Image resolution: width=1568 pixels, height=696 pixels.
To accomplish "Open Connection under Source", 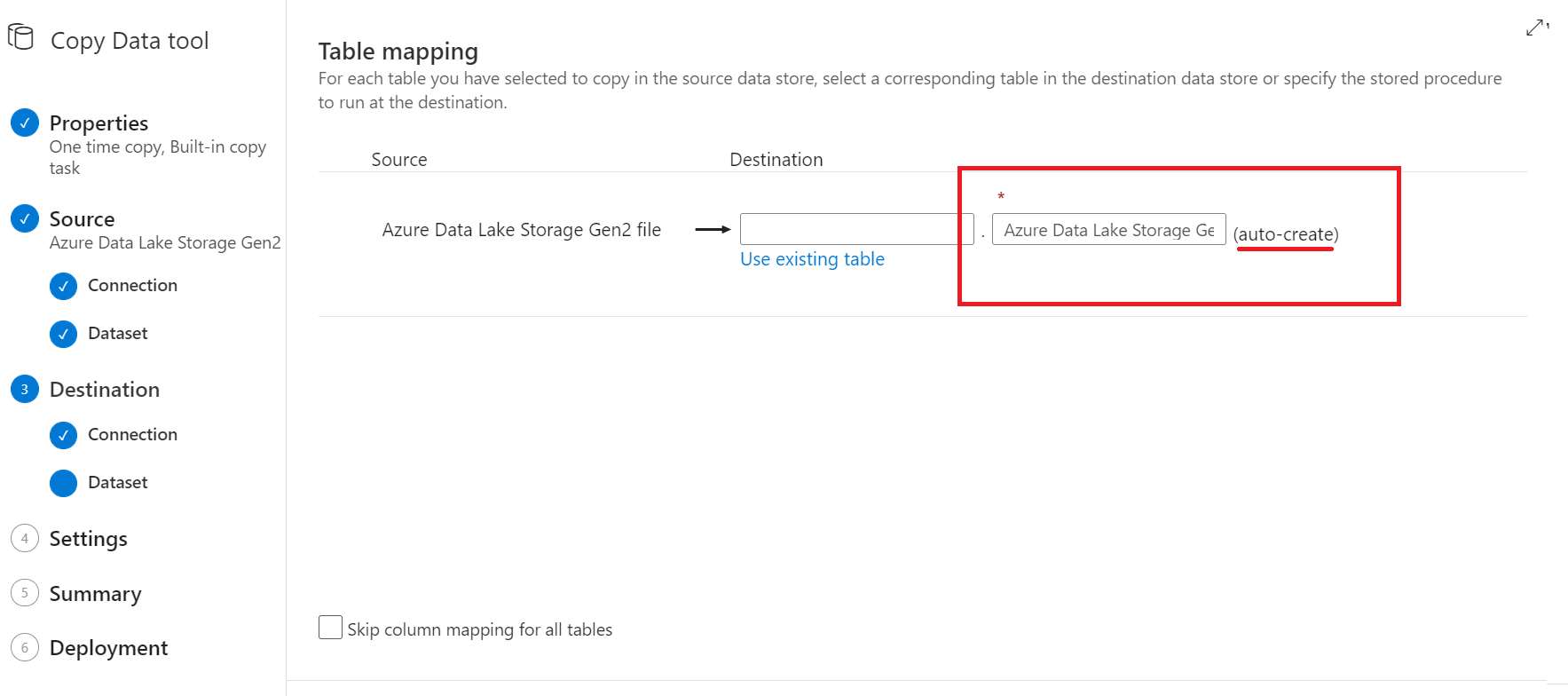I will pyautogui.click(x=132, y=285).
